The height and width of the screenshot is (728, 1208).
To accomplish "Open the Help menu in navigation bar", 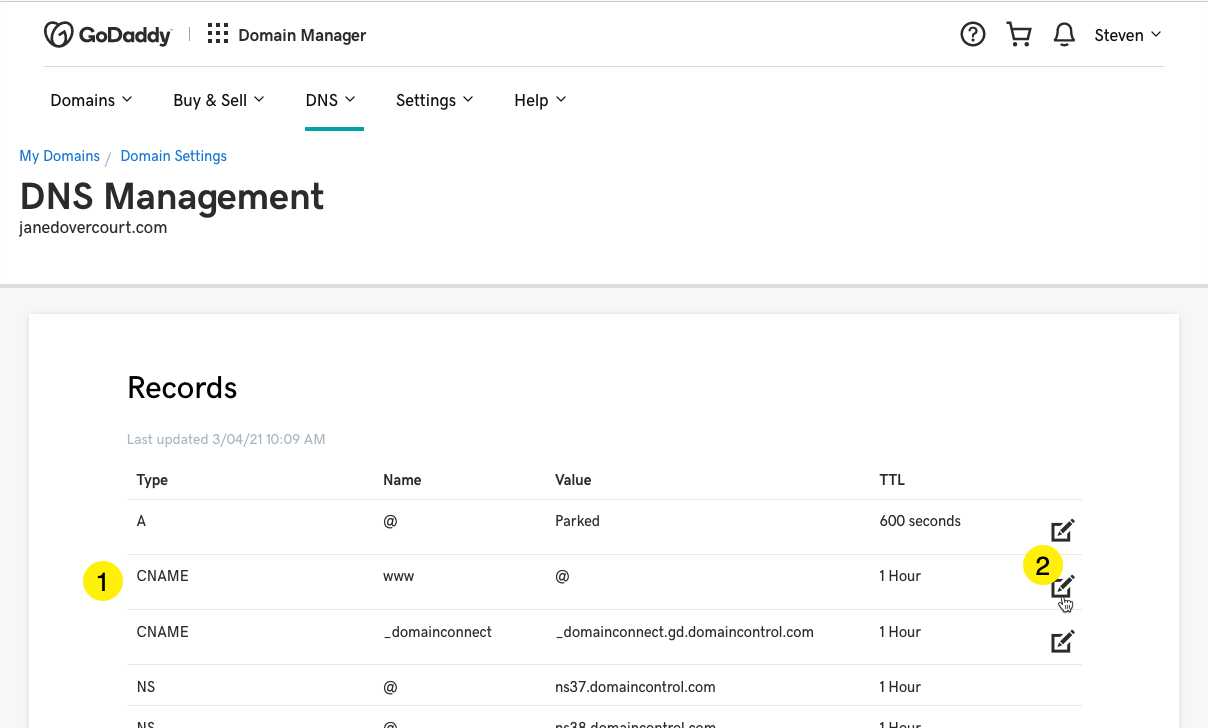I will tap(540, 100).
